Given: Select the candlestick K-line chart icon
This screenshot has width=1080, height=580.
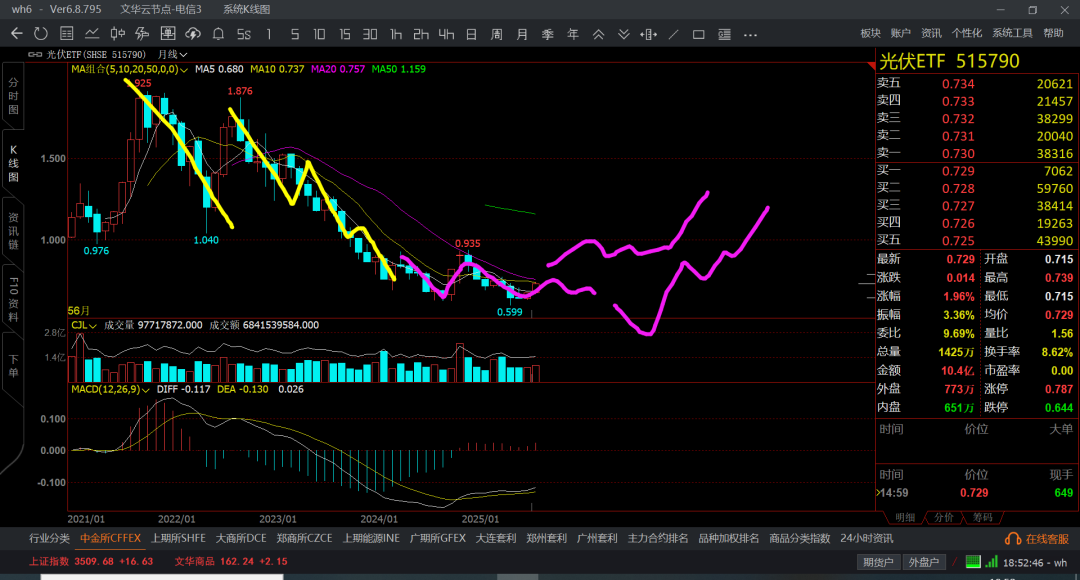Looking at the screenshot, I should point(118,34).
